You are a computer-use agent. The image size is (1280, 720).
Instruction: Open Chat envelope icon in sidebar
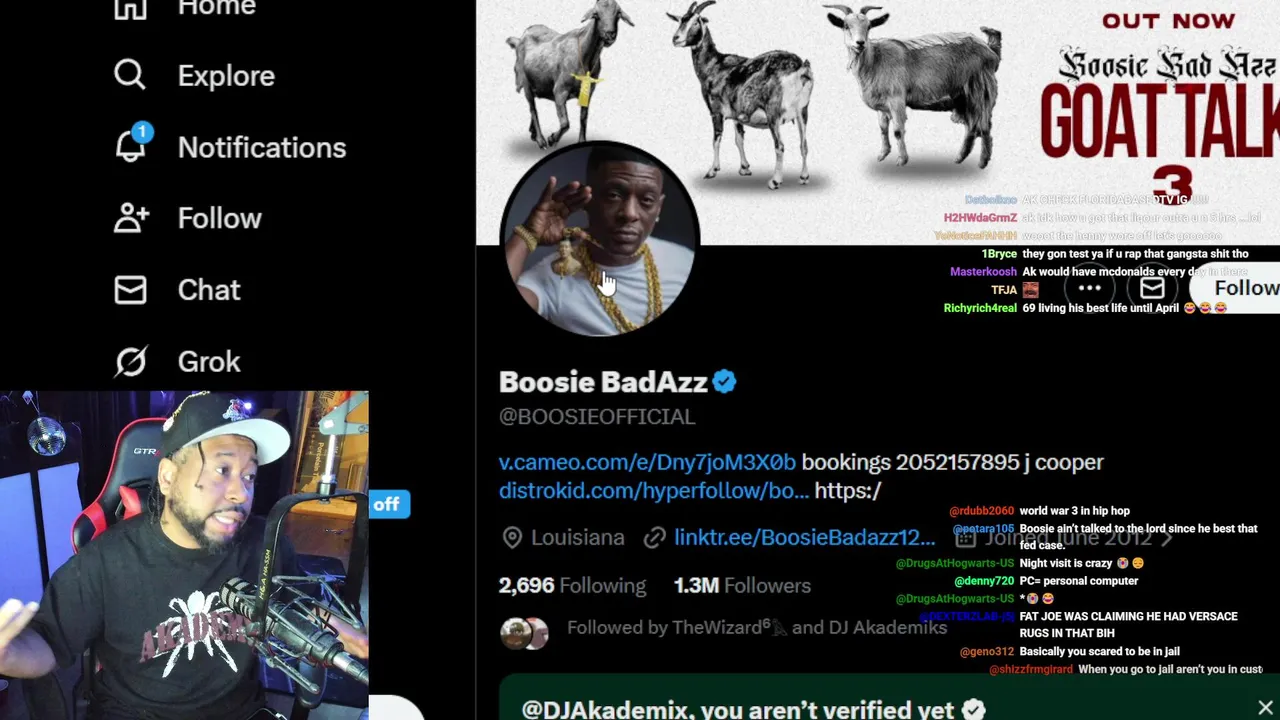coord(130,290)
